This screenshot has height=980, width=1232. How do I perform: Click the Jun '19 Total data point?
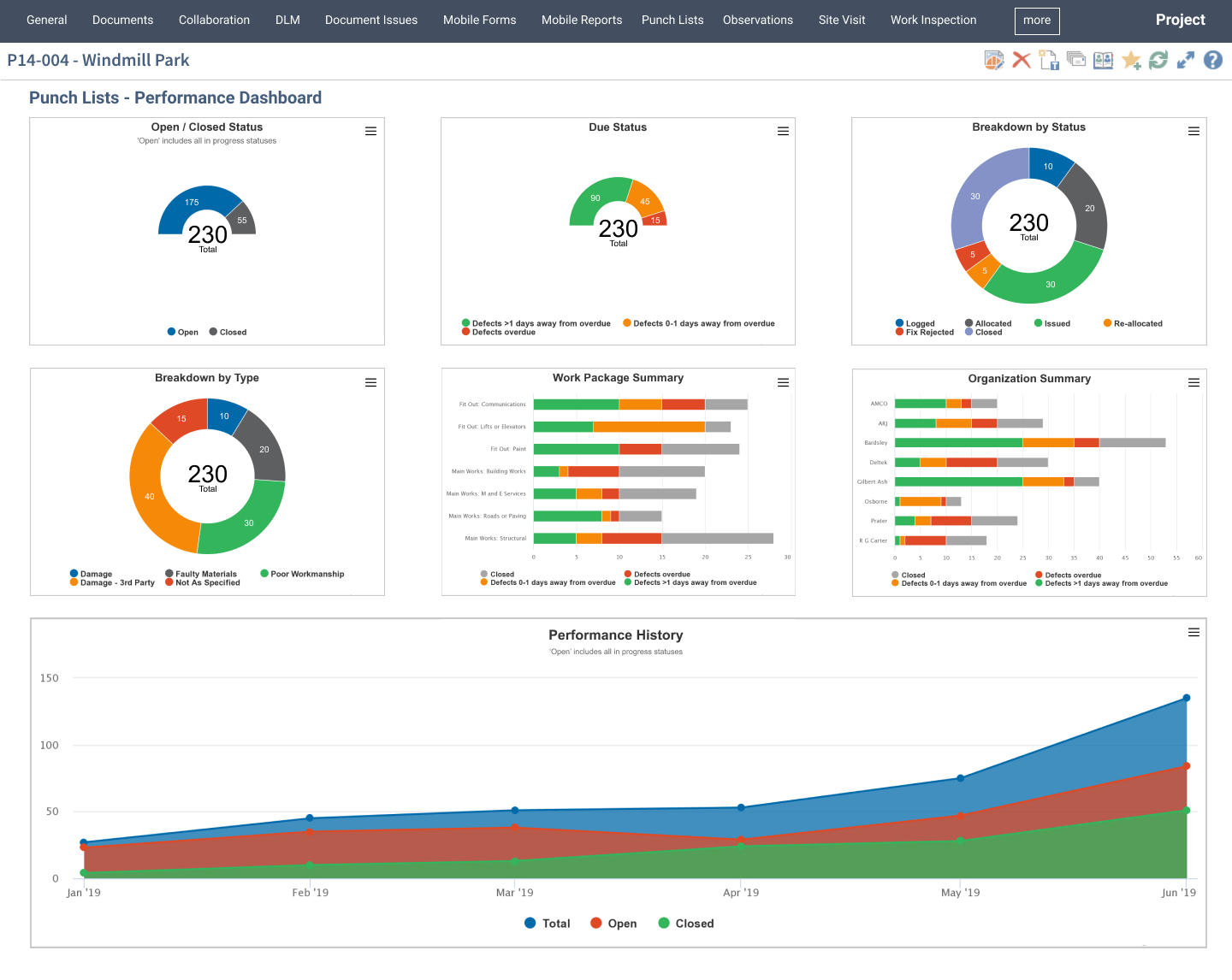[1187, 698]
